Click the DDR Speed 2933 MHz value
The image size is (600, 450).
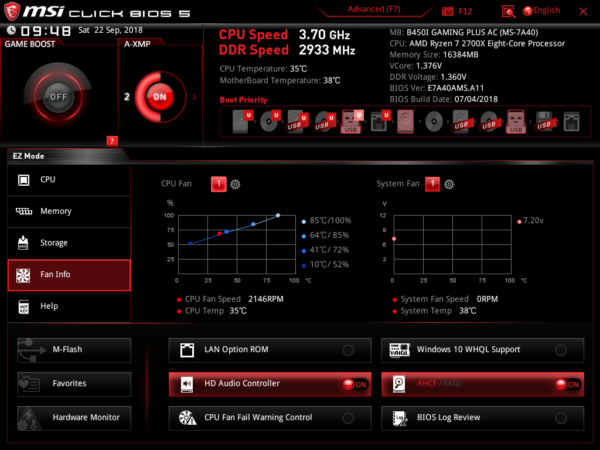pyautogui.click(x=327, y=50)
